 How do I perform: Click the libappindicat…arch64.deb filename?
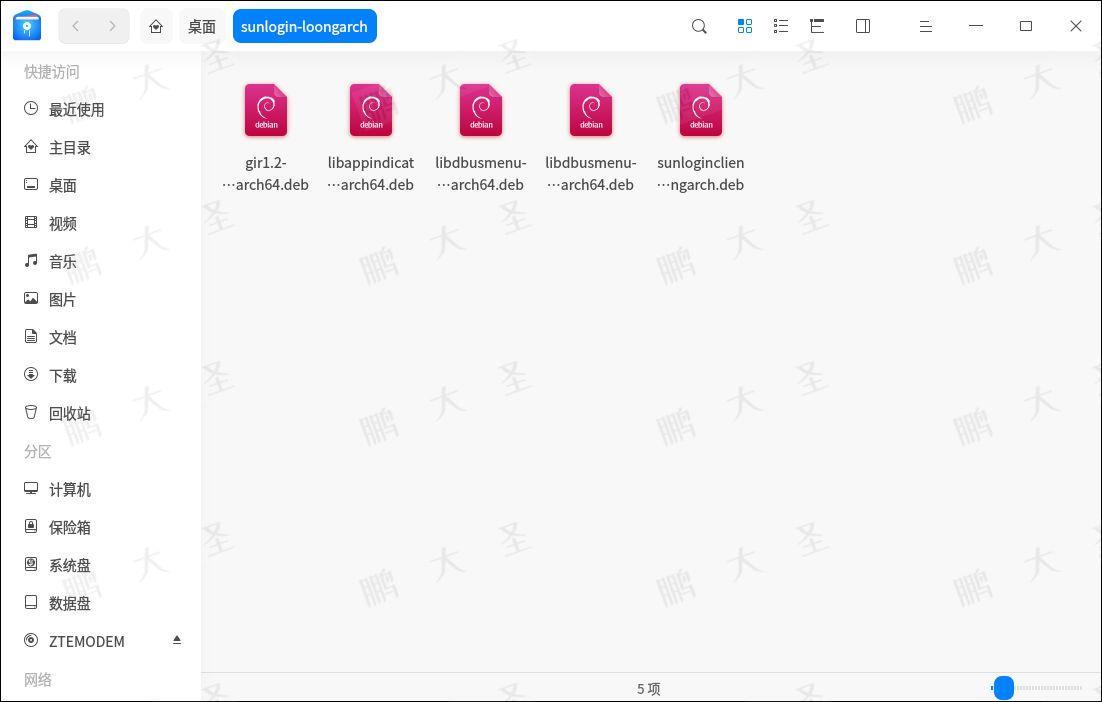click(371, 174)
